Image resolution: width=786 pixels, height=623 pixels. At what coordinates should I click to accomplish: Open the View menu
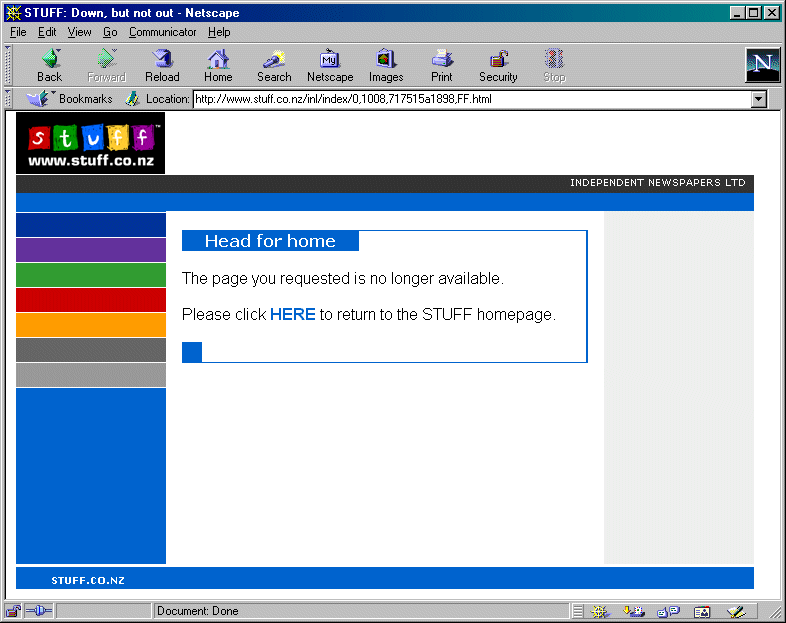coord(79,32)
